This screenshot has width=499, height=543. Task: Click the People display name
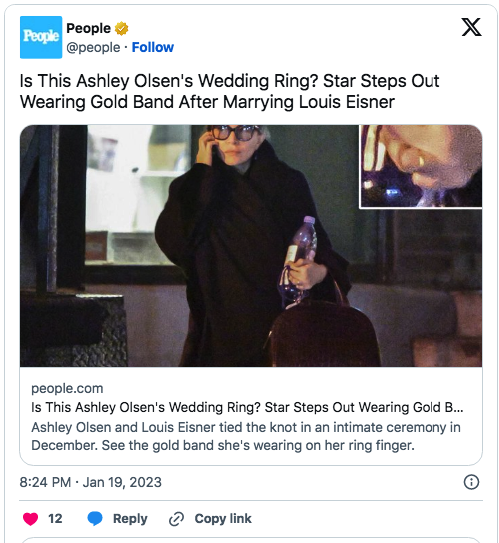[x=88, y=28]
